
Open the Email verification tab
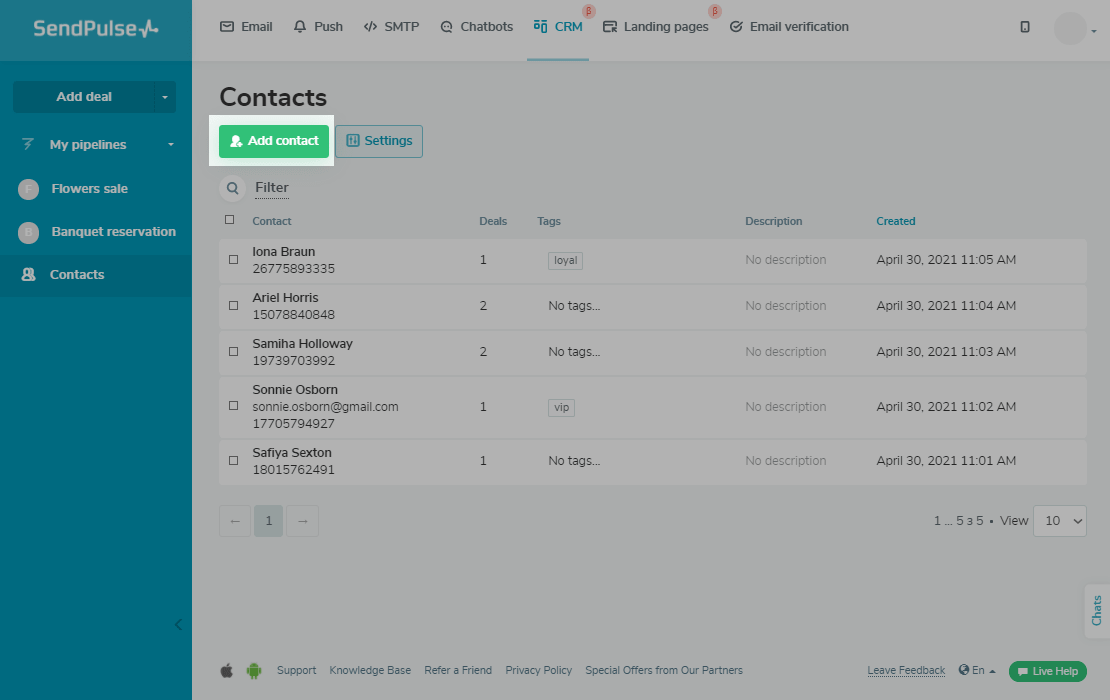pyautogui.click(x=789, y=27)
